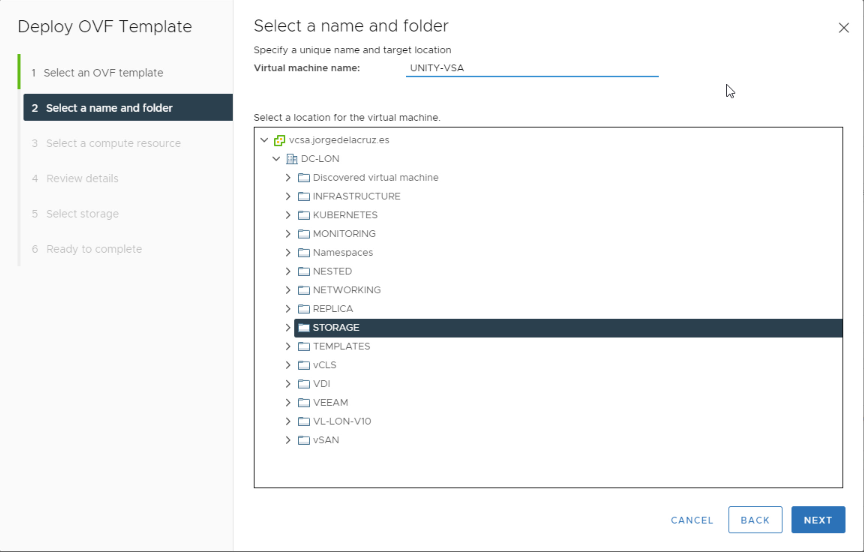
Task: Select the 'Namespaces' folder label
Action: [x=343, y=252]
